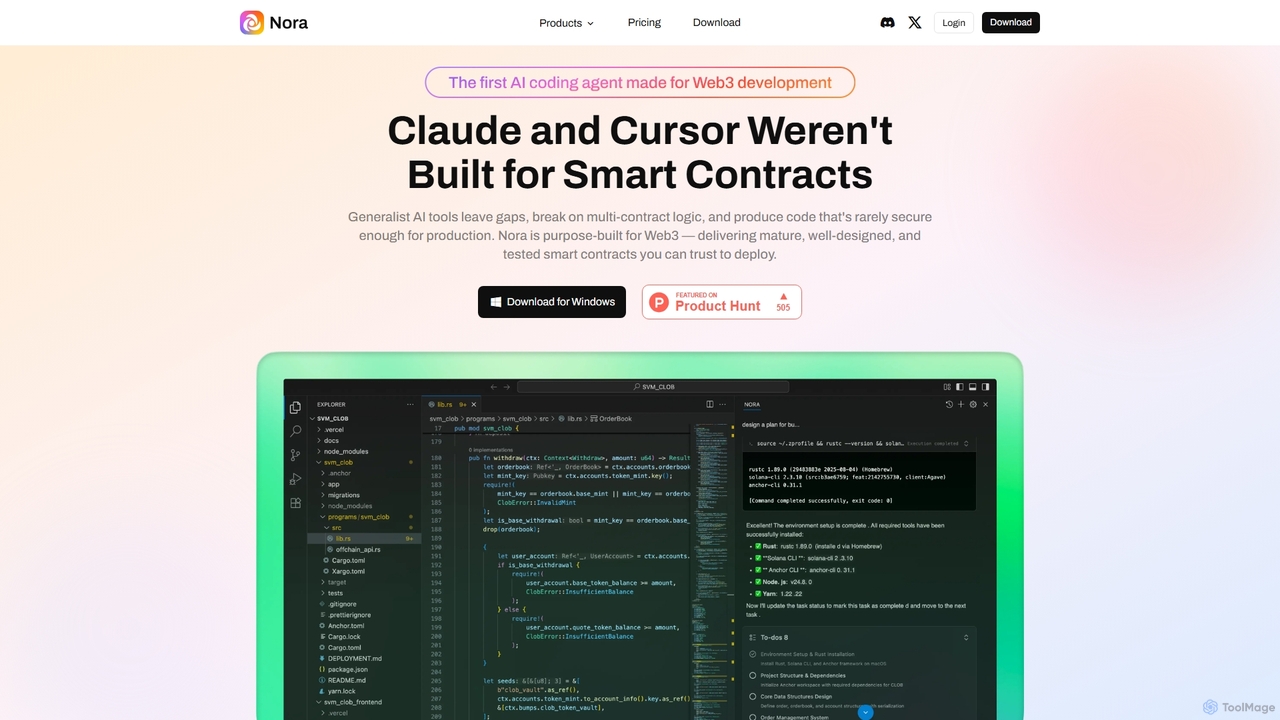Click the Explorer panel more actions ellipsis
This screenshot has width=1280, height=720.
click(410, 405)
